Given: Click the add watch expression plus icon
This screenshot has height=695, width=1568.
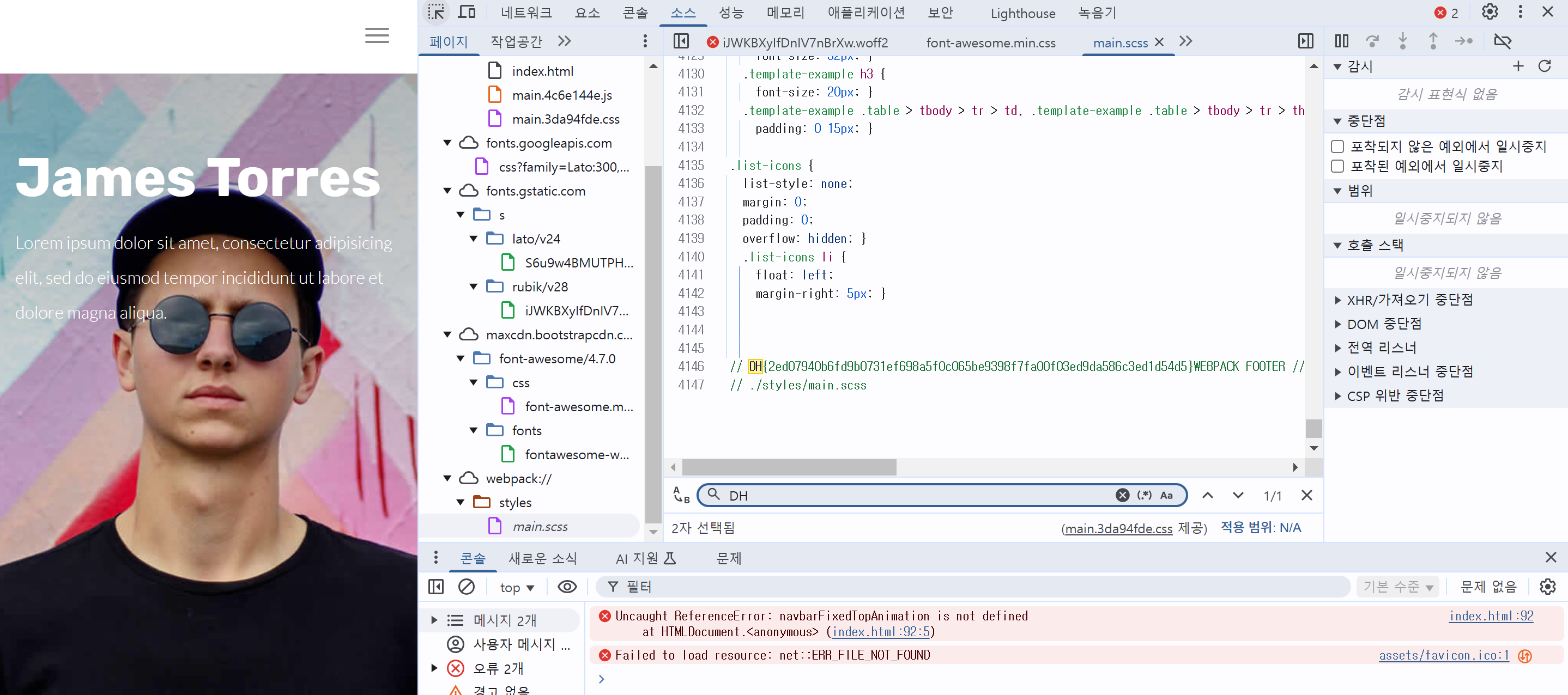Looking at the screenshot, I should pyautogui.click(x=1518, y=66).
